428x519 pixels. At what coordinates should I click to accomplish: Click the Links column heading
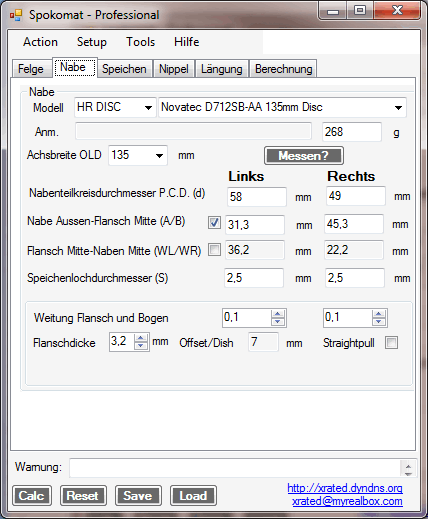(x=246, y=176)
